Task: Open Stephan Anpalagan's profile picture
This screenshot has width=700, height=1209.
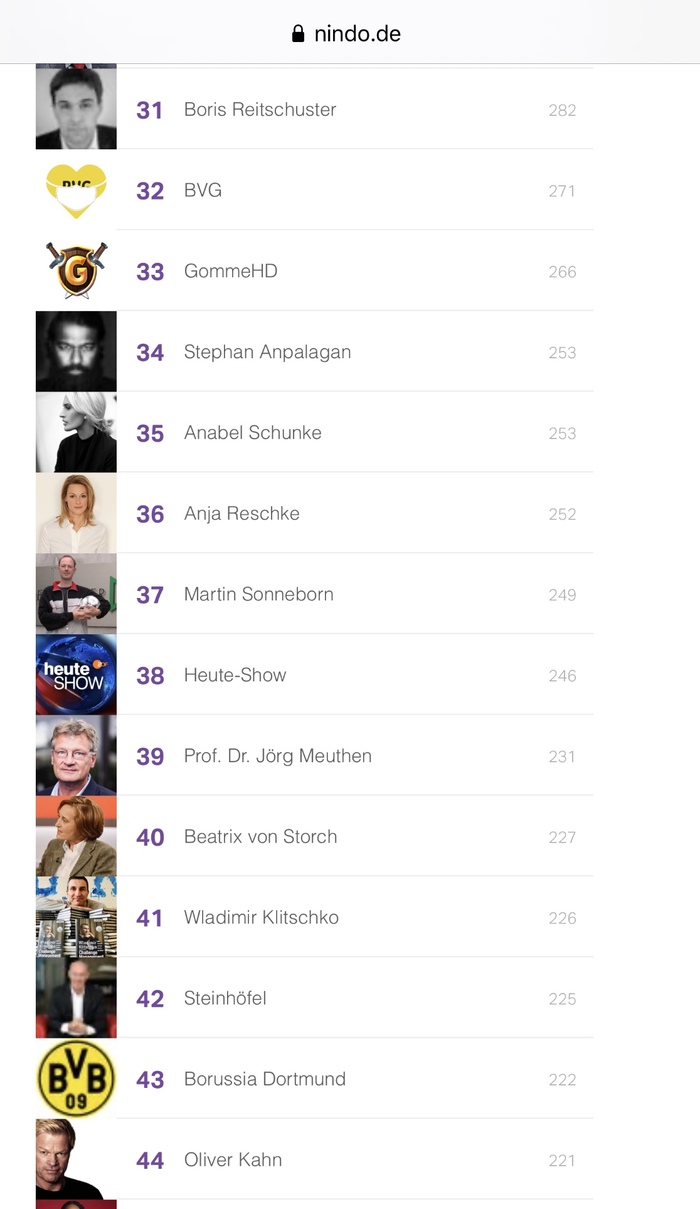Action: pos(76,352)
